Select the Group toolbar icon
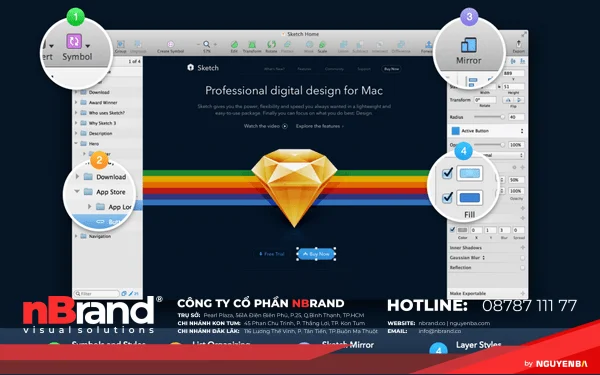The width and height of the screenshot is (600, 375). click(121, 44)
